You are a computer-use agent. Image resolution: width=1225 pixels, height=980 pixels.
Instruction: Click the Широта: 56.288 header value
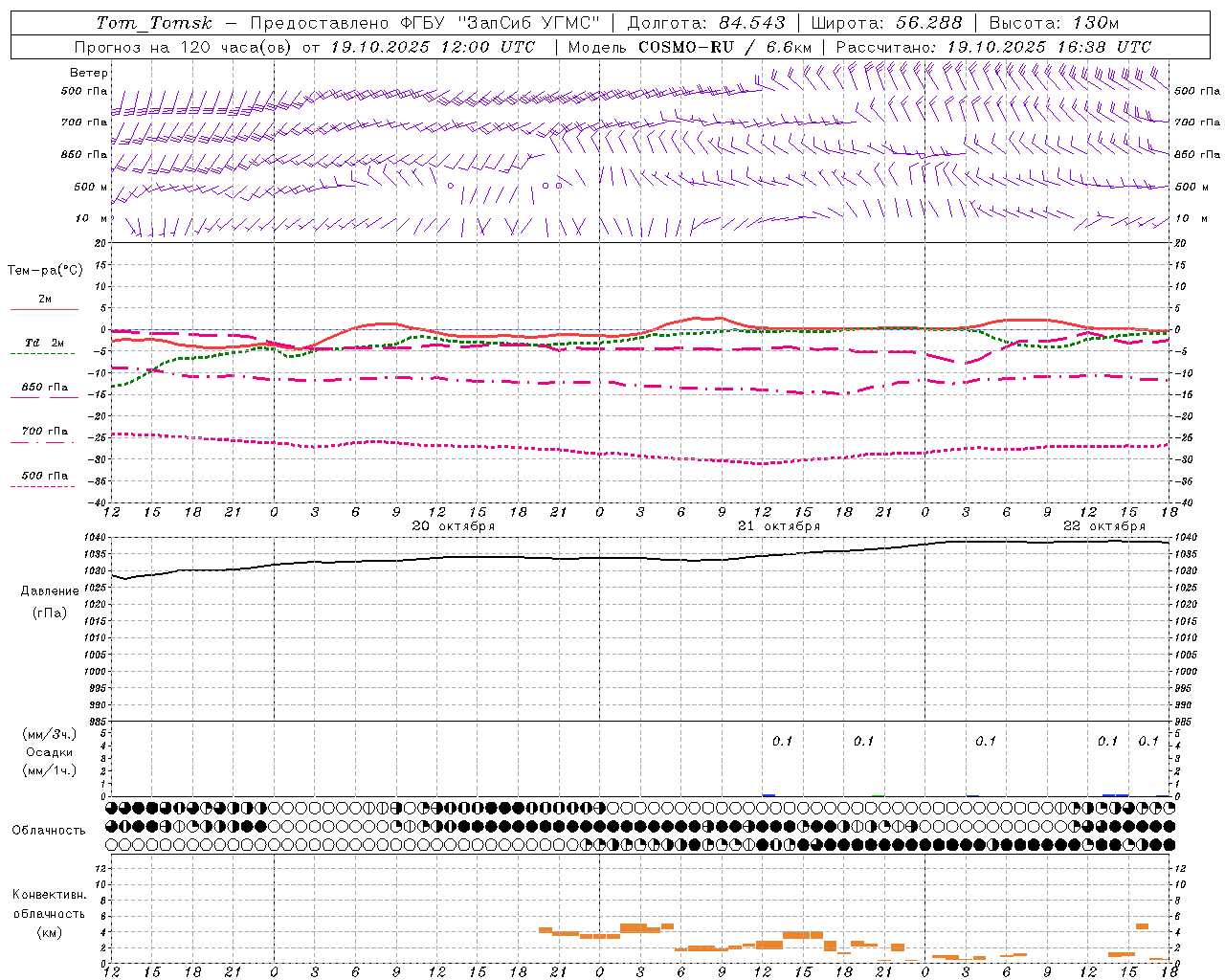(886, 23)
